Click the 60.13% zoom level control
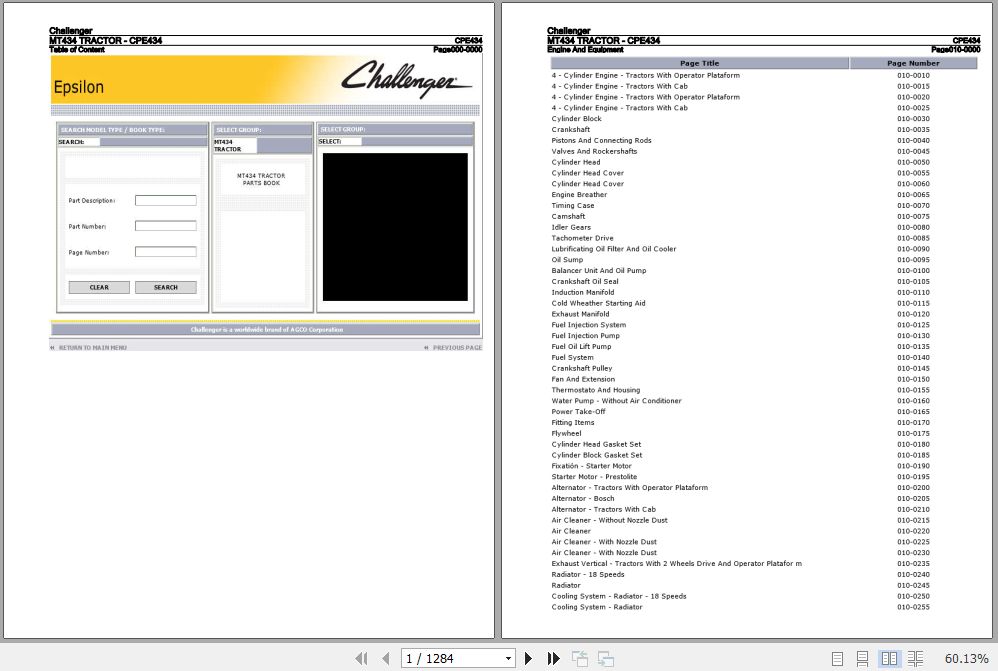The width and height of the screenshot is (998, 671). [x=965, y=658]
